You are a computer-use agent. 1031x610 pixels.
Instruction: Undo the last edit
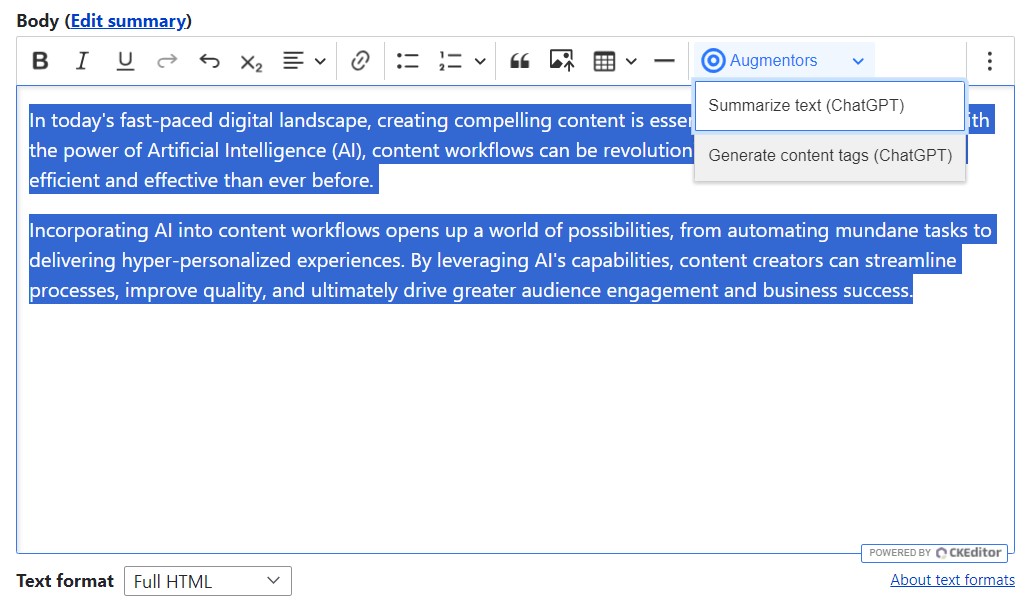[209, 60]
